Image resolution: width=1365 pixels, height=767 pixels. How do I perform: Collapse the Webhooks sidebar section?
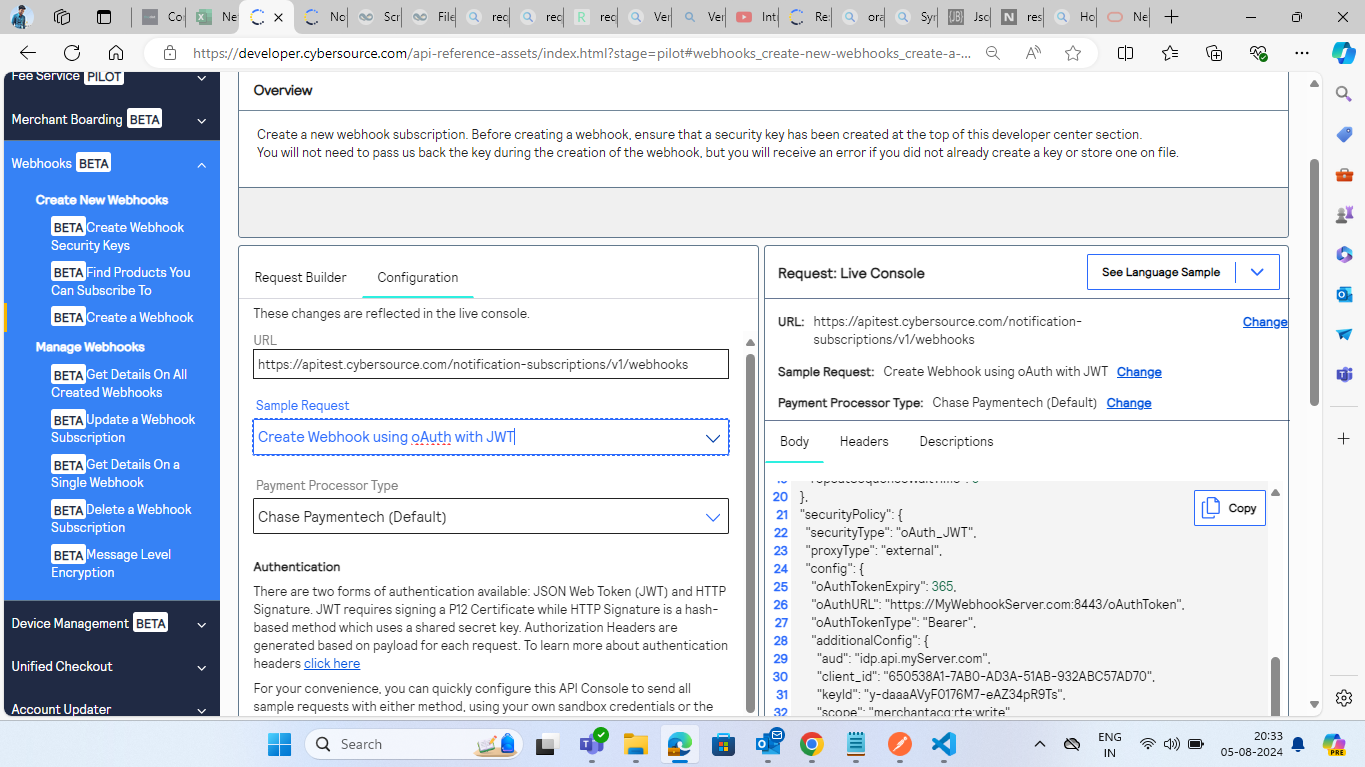point(201,164)
